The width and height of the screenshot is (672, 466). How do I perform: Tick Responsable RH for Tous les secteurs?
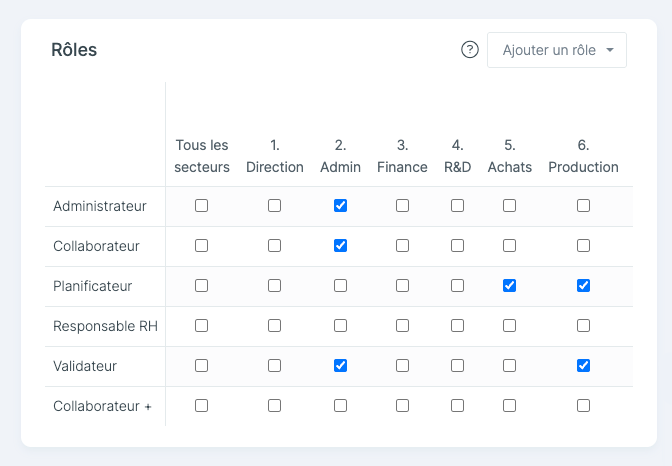pos(201,326)
